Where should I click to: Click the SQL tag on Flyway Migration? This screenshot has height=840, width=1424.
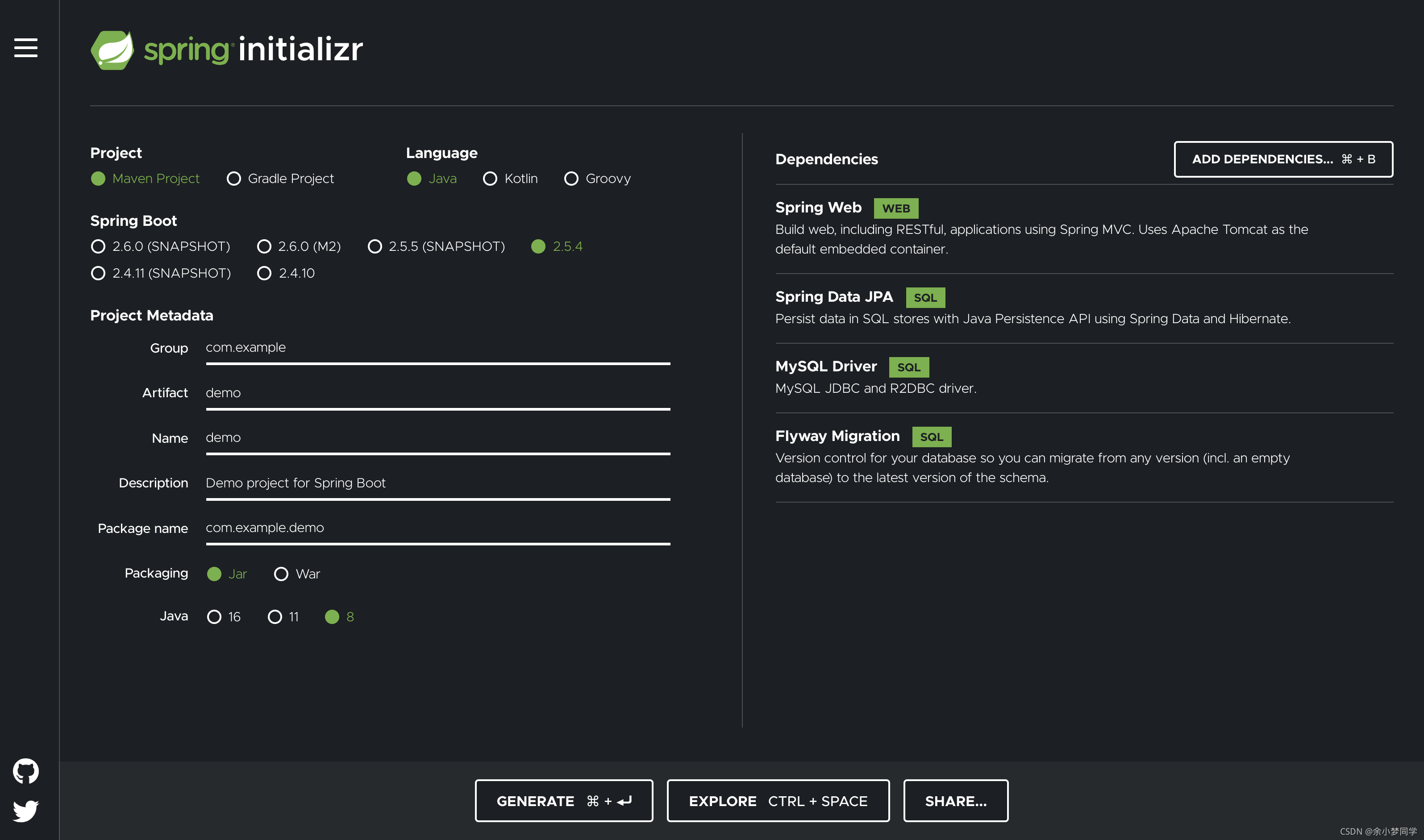(931, 437)
